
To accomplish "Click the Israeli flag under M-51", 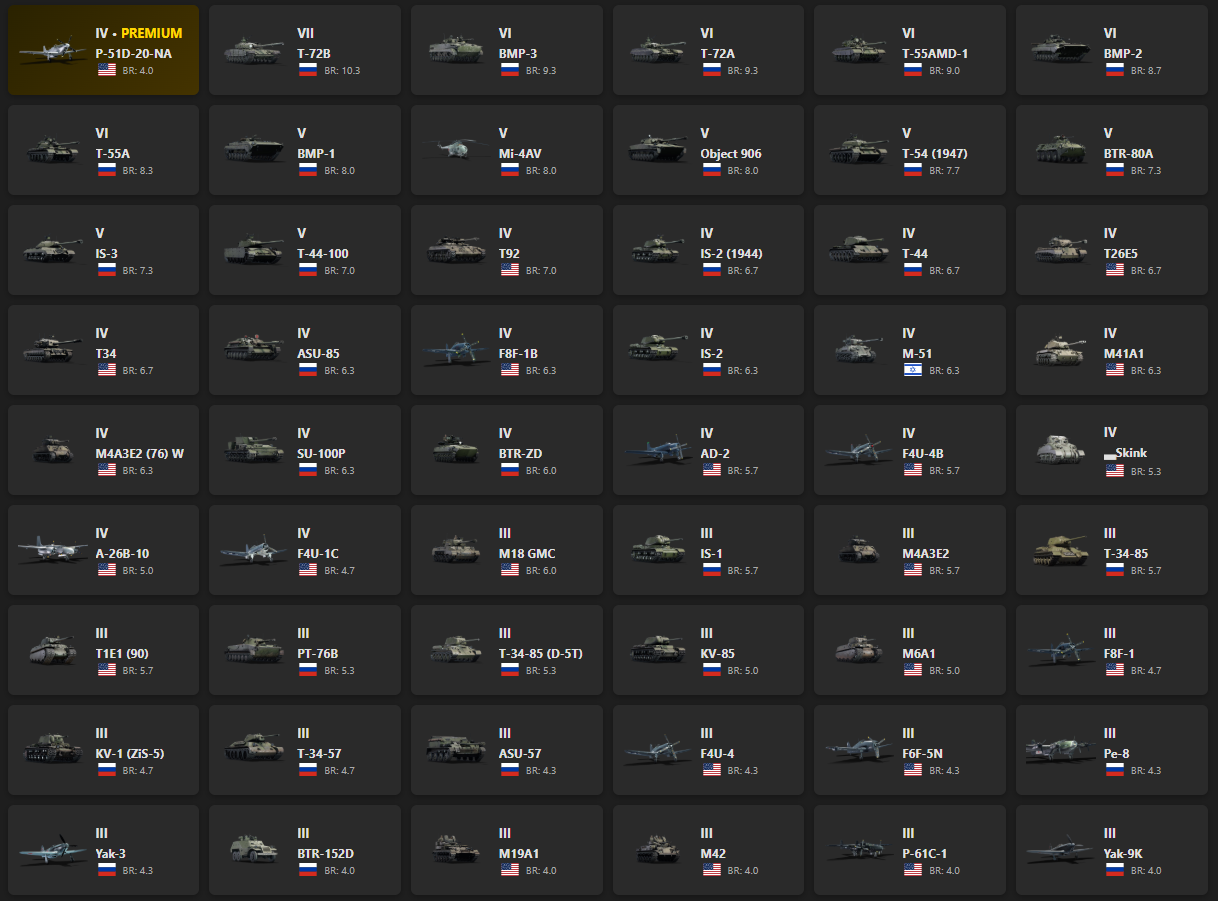I will (913, 370).
